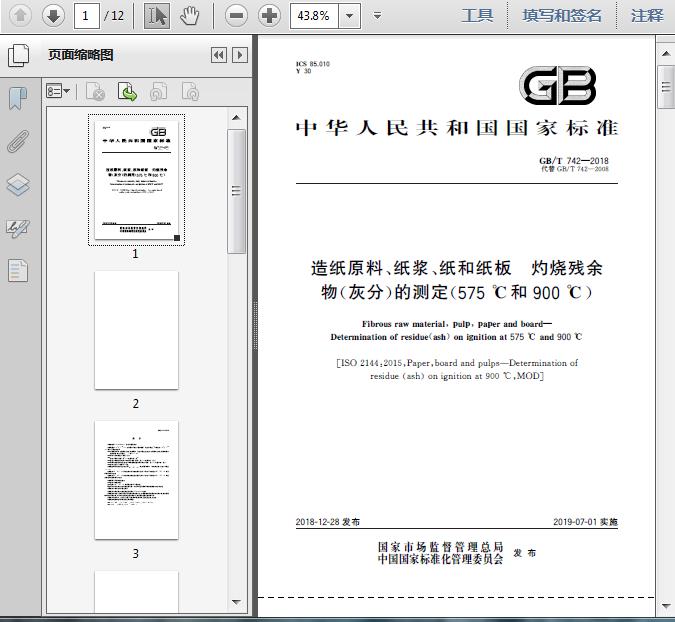Open the zoom percentage dropdown arrow
This screenshot has width=675, height=622.
coord(350,16)
